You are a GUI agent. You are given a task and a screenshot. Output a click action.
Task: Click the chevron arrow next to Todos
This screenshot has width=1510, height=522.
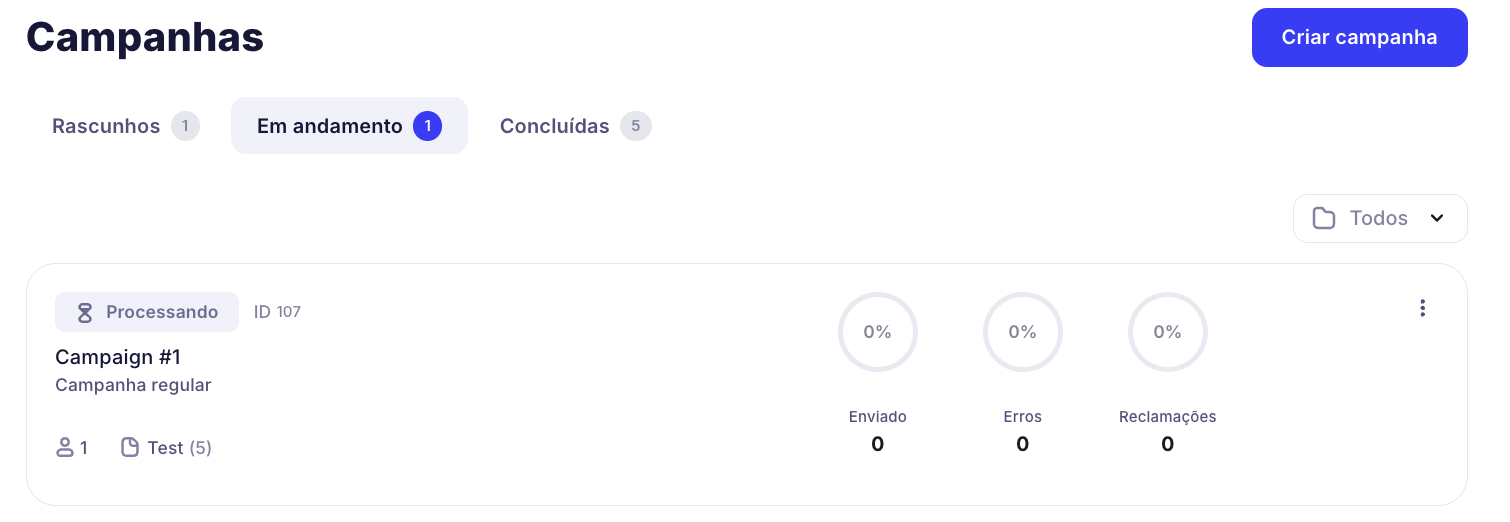point(1437,218)
